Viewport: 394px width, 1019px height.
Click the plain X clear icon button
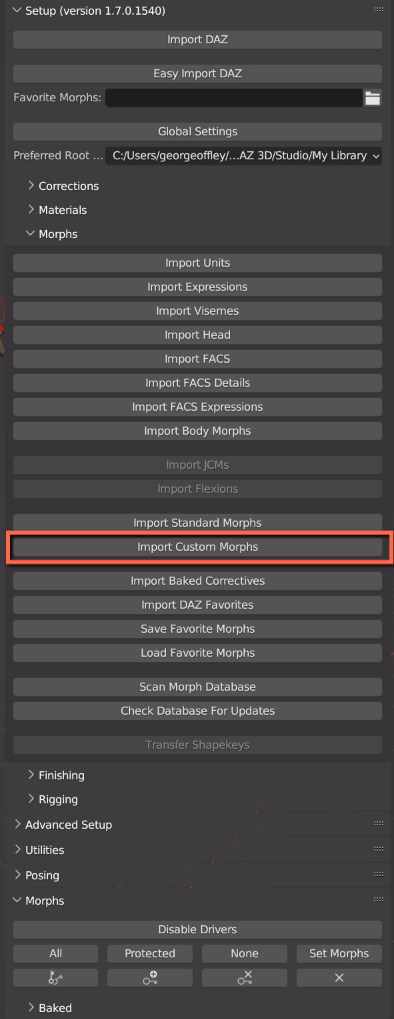[x=339, y=977]
